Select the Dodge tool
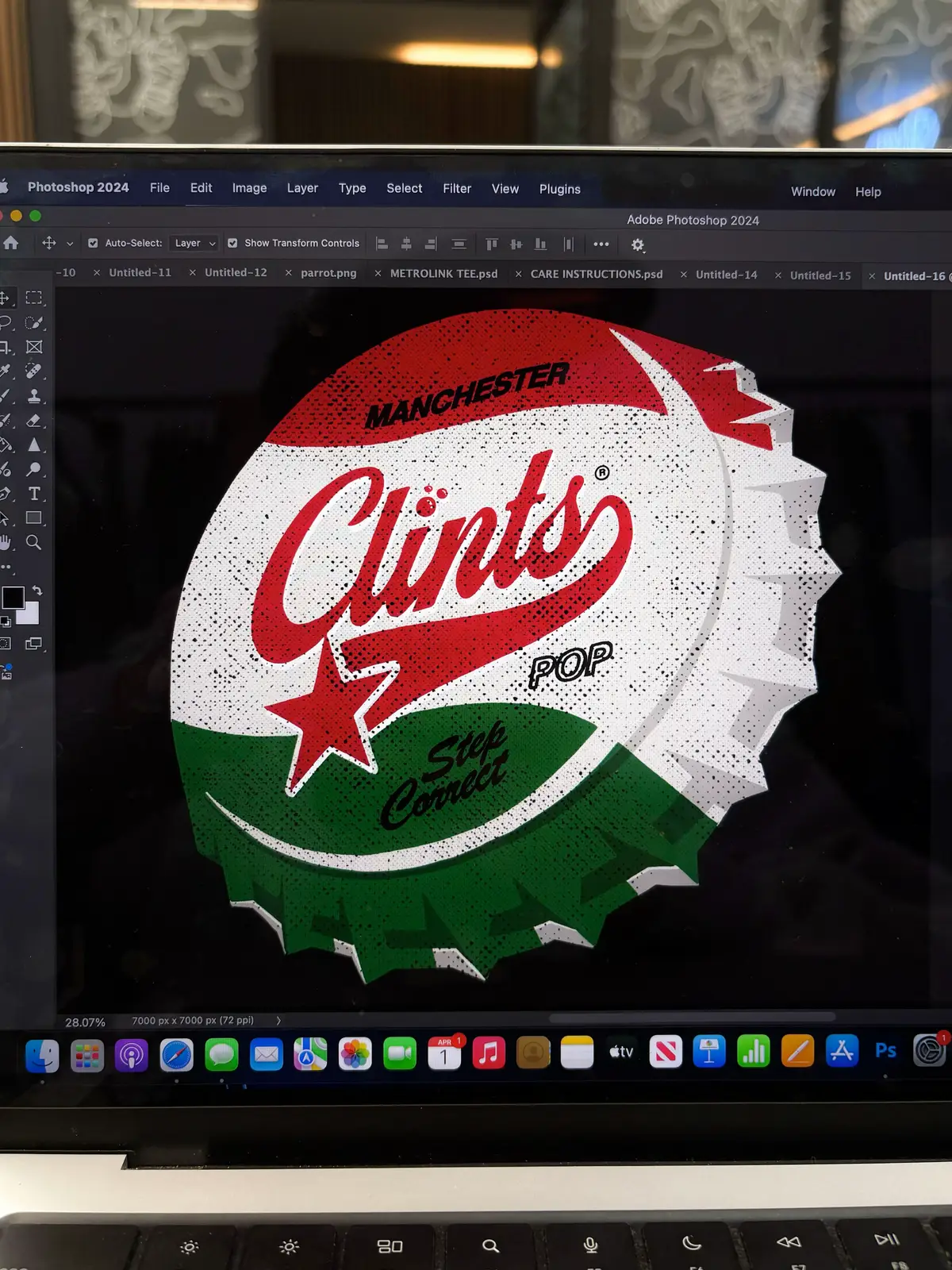Viewport: 952px width, 1270px height. click(34, 469)
